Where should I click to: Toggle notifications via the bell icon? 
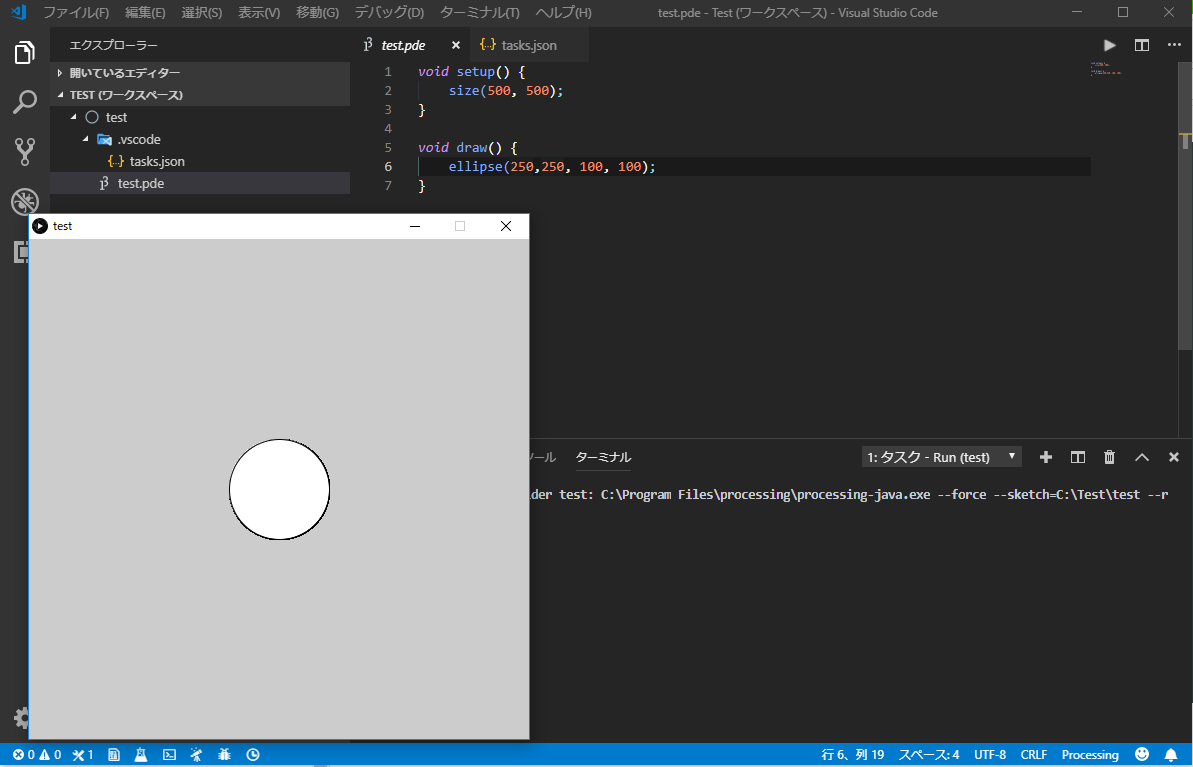click(1171, 754)
